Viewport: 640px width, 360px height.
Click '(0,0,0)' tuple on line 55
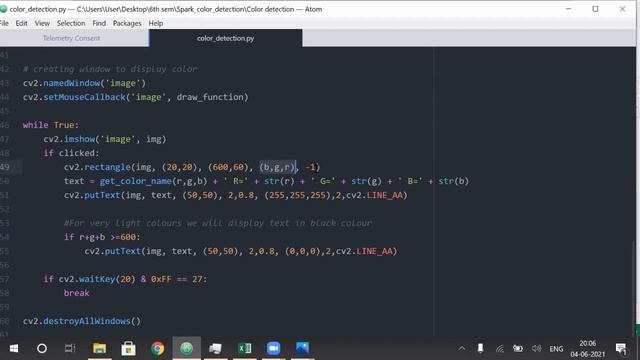[x=302, y=251]
